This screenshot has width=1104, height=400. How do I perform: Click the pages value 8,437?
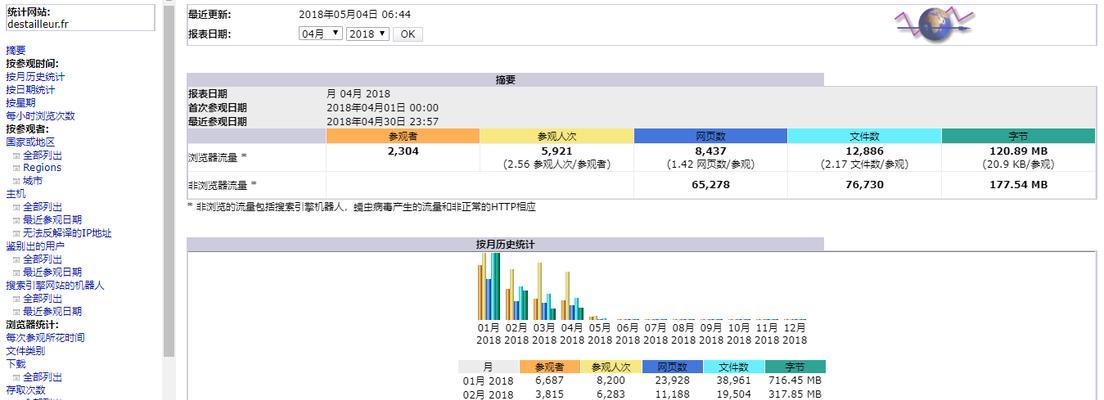(x=710, y=151)
